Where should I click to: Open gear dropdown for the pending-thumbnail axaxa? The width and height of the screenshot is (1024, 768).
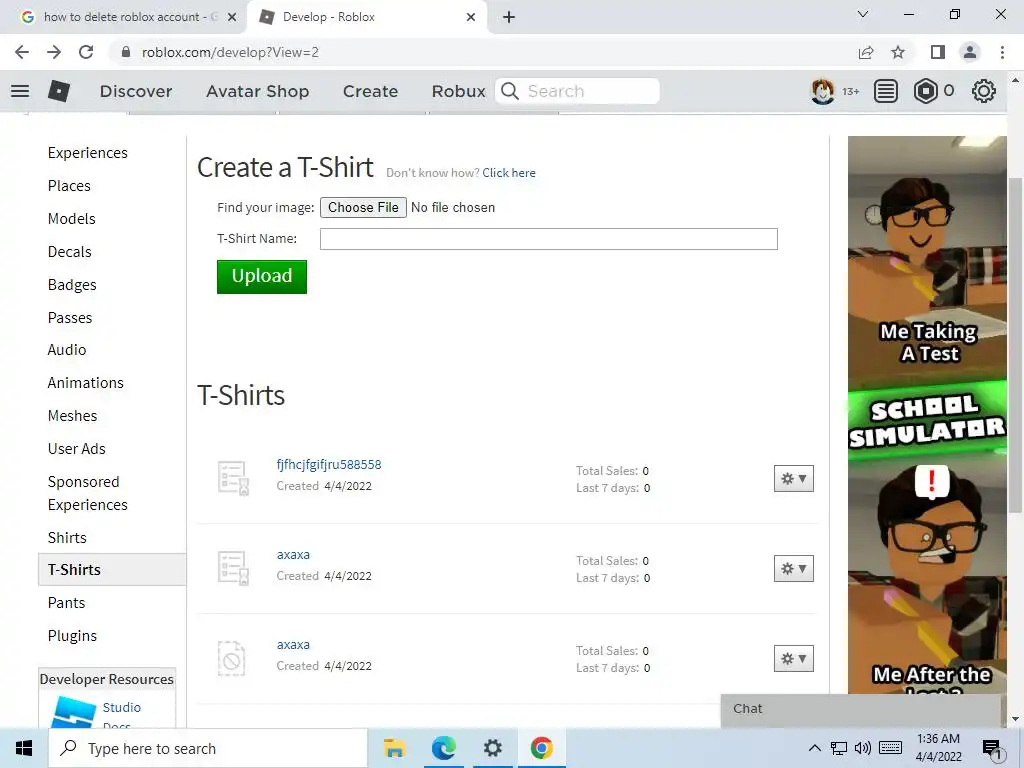(793, 569)
